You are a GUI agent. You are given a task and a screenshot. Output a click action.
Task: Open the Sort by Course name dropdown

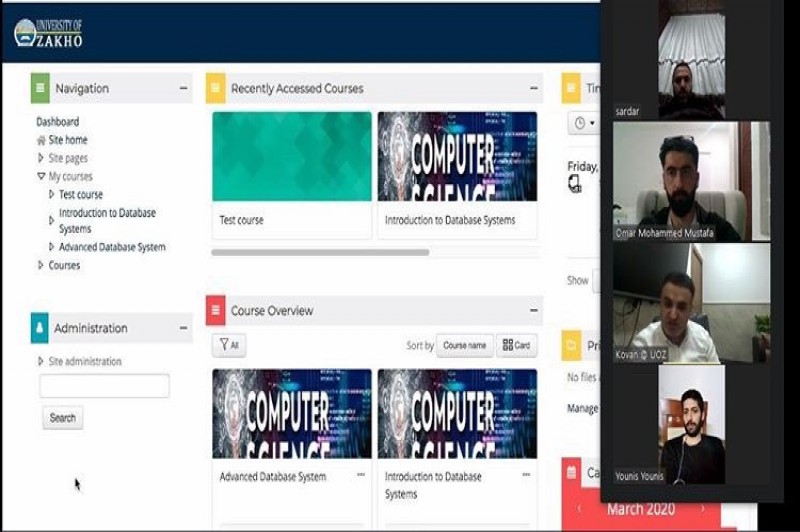(x=464, y=345)
